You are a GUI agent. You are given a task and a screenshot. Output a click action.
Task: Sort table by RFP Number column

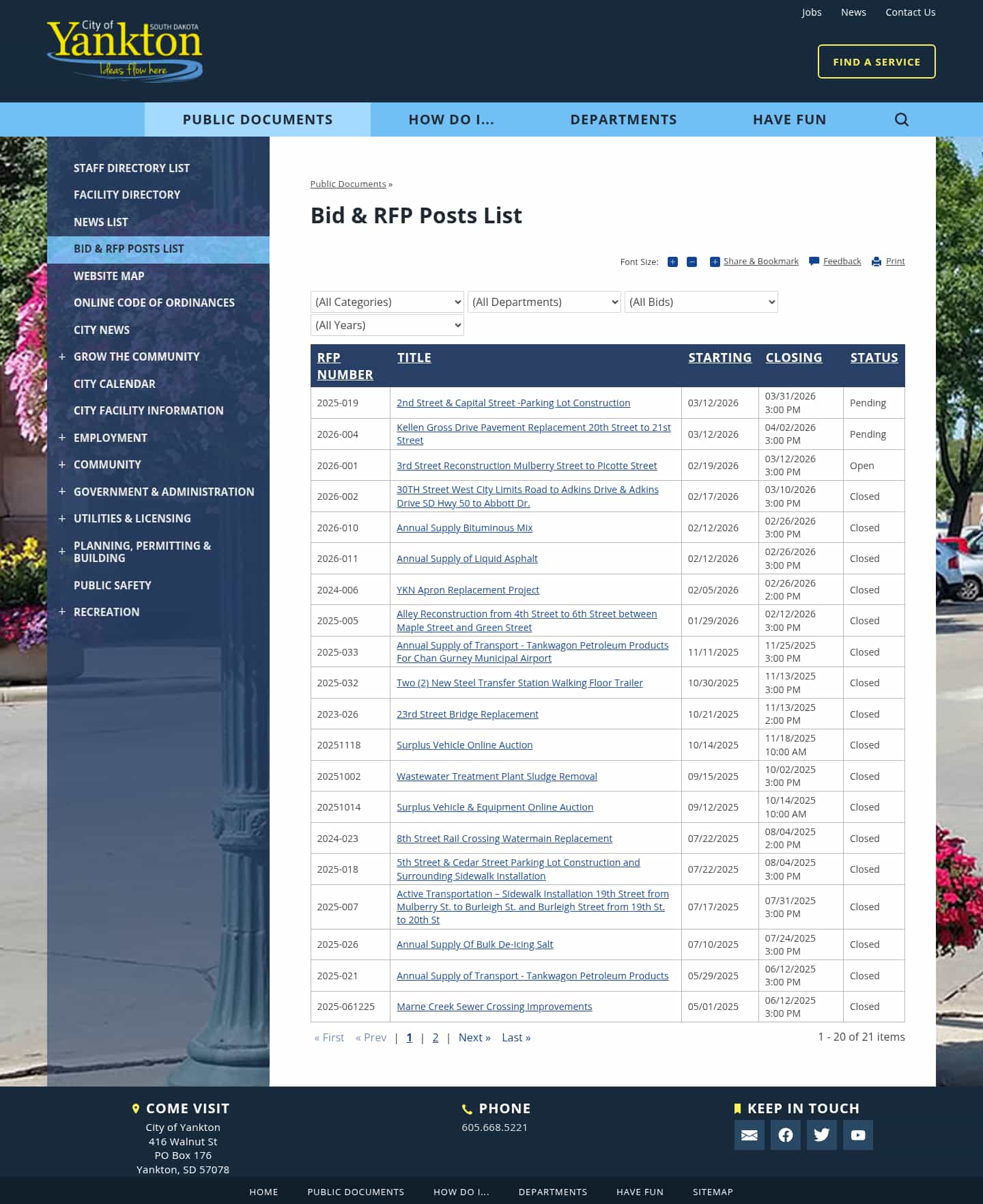(x=345, y=366)
